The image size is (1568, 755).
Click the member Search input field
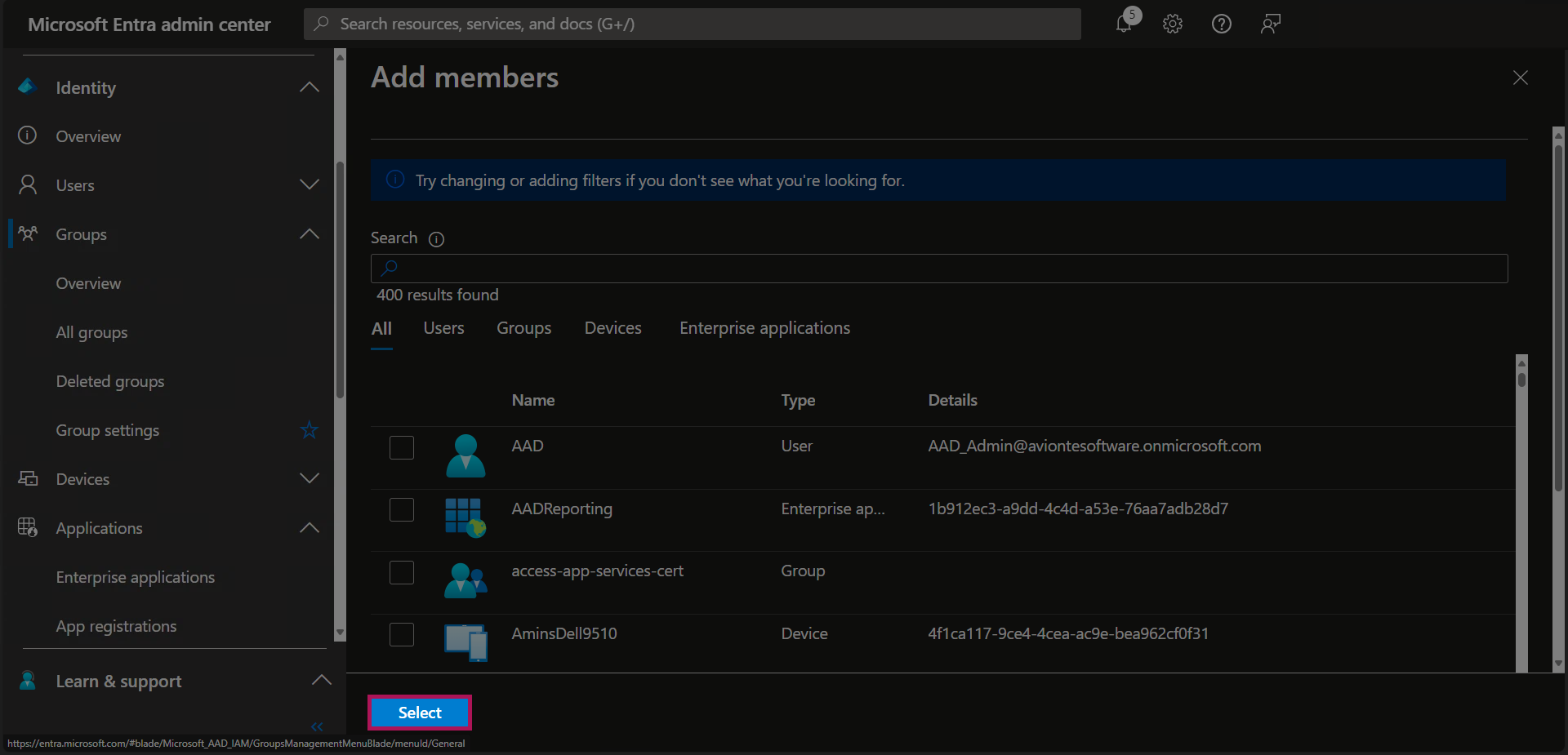(x=939, y=269)
